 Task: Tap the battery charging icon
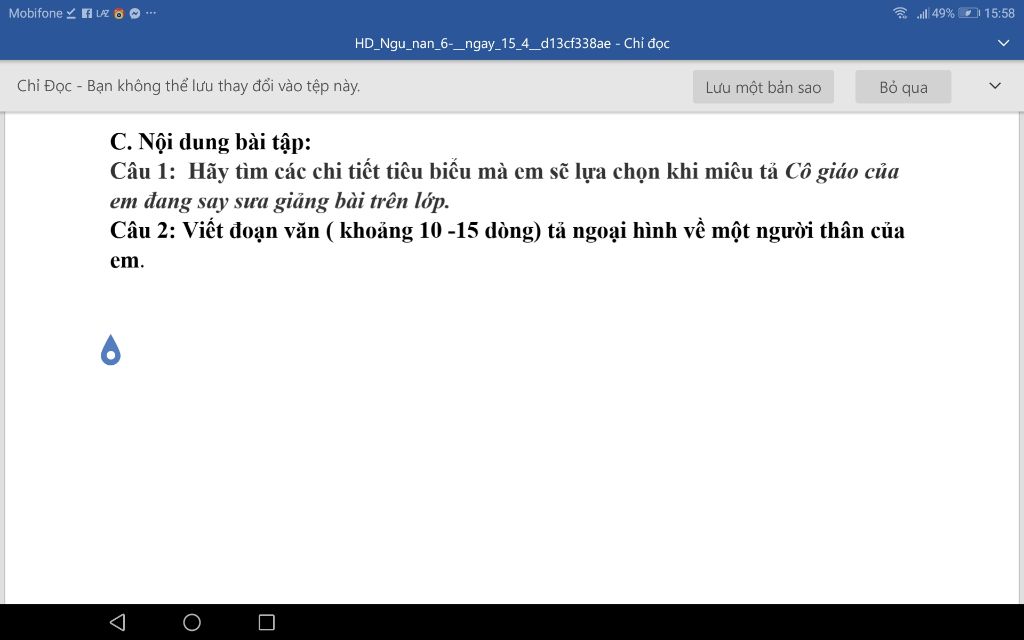pyautogui.click(x=969, y=13)
